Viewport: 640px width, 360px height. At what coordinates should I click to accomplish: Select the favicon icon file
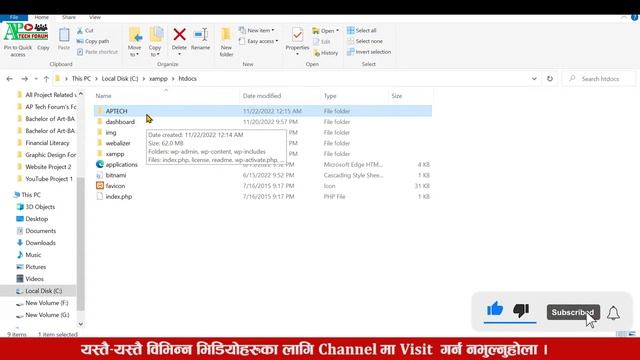click(x=100, y=186)
